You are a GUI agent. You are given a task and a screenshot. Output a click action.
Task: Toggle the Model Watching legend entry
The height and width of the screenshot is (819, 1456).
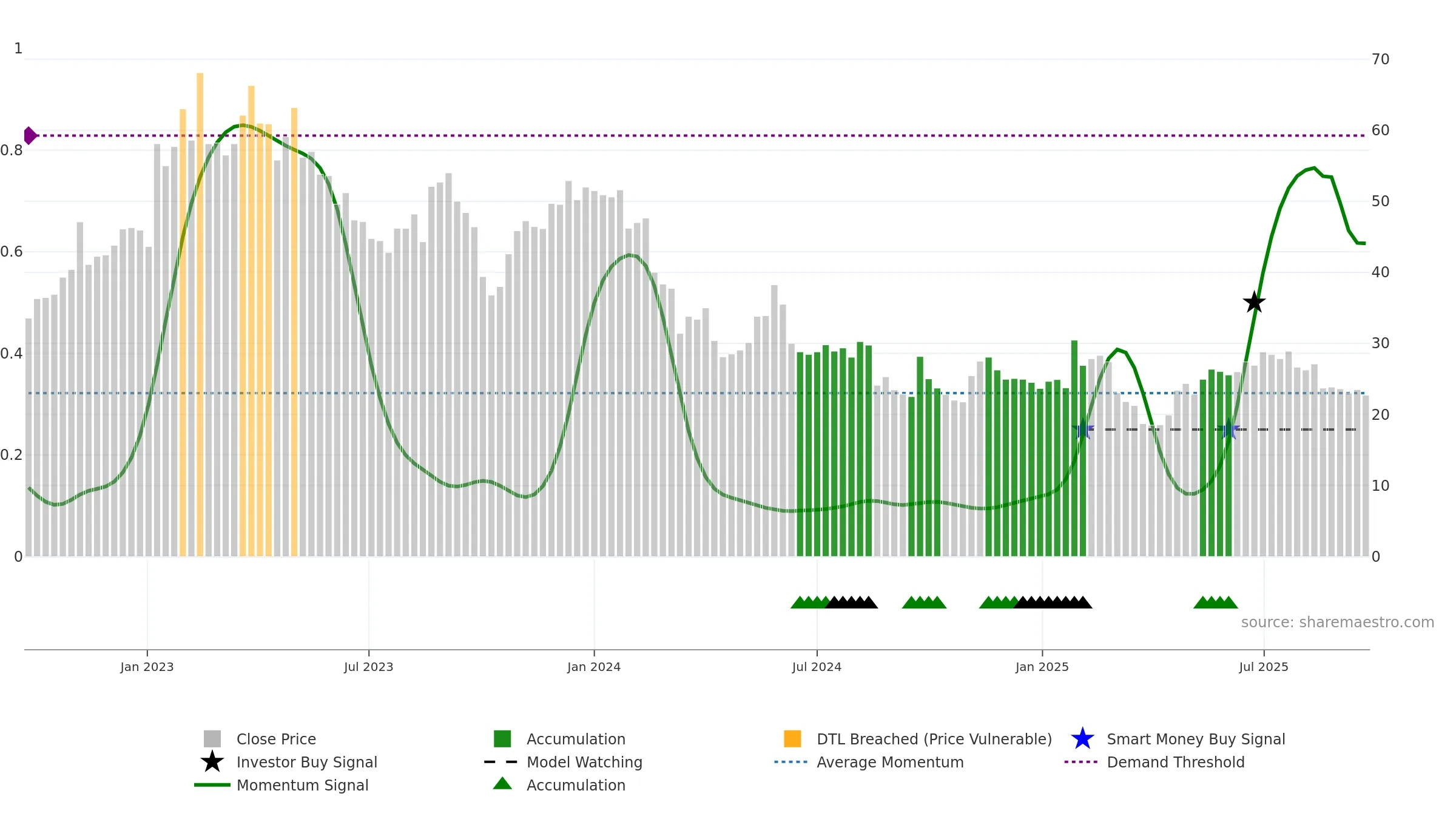pos(563,762)
